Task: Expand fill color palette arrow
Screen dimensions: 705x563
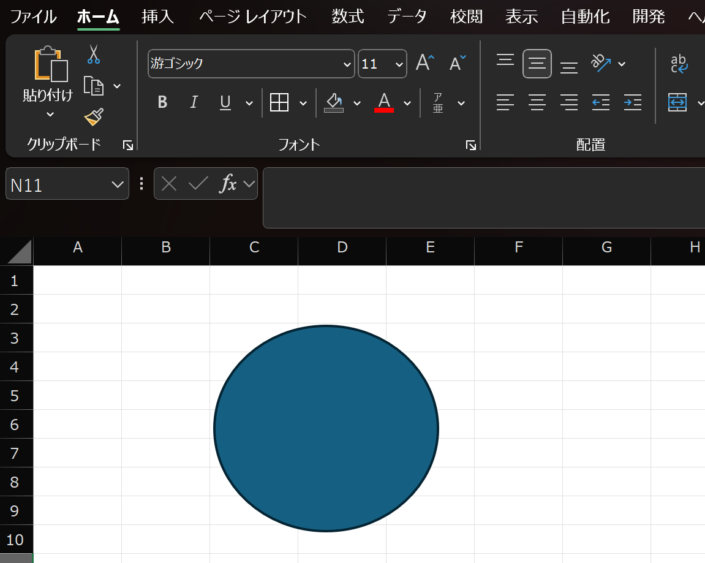Action: 357,103
